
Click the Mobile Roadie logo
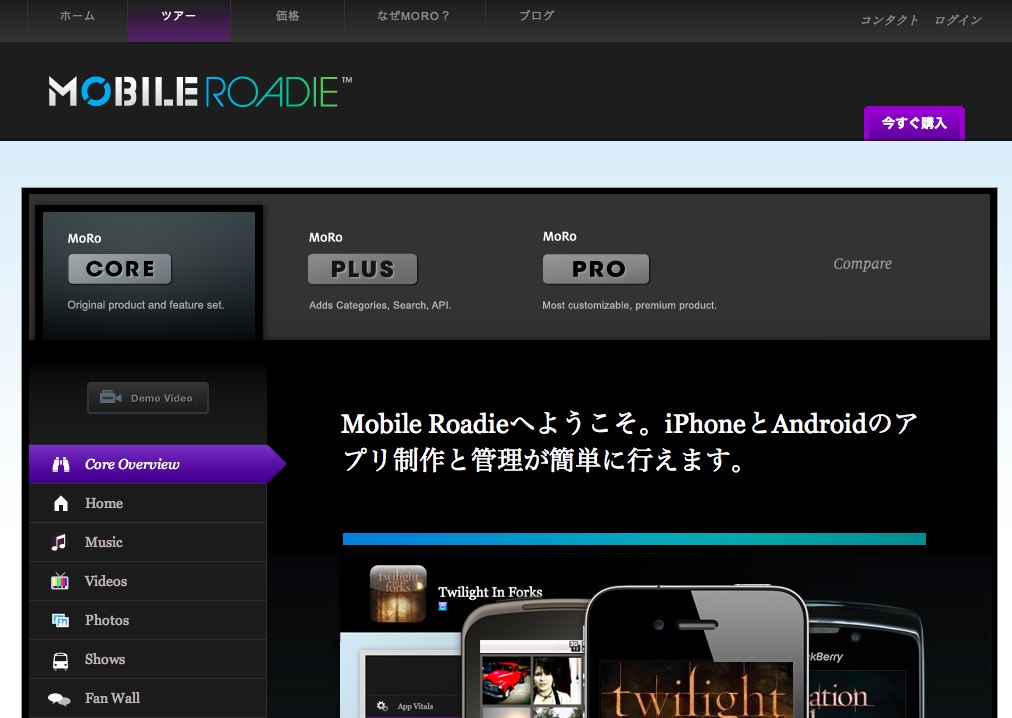pyautogui.click(x=200, y=91)
